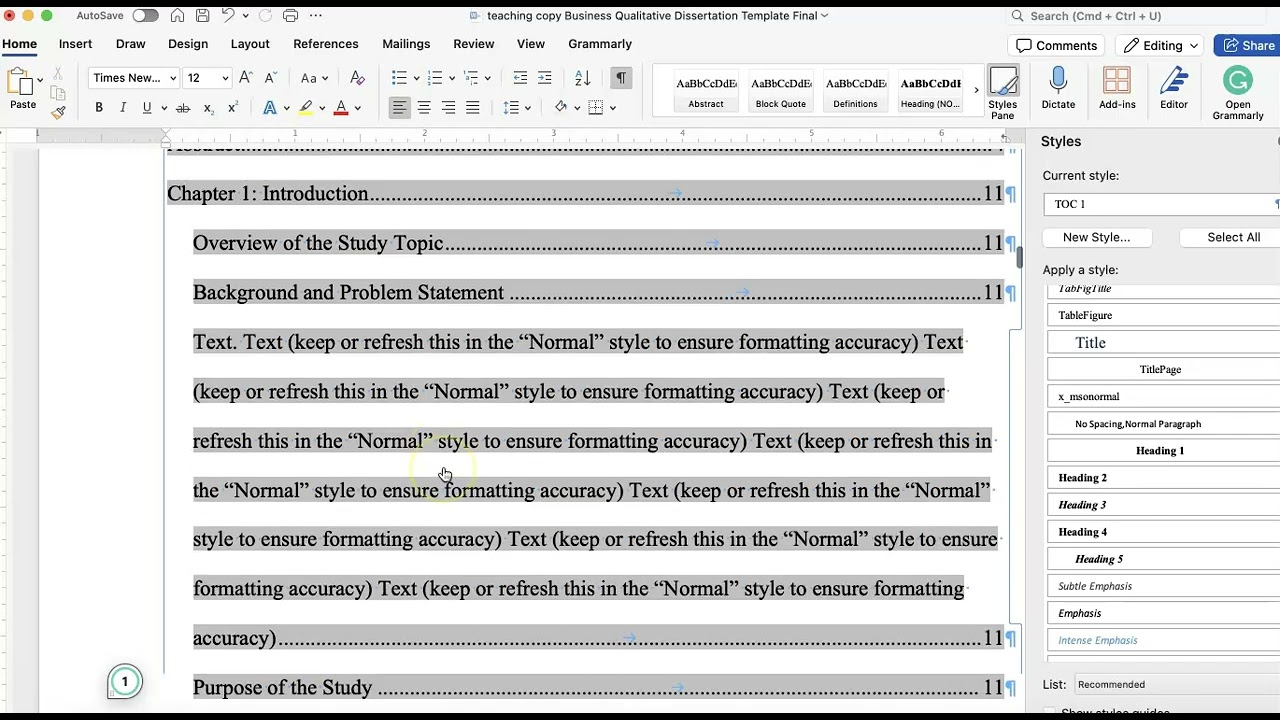The image size is (1280, 720).
Task: Open the line spacing dropdown
Action: point(517,108)
